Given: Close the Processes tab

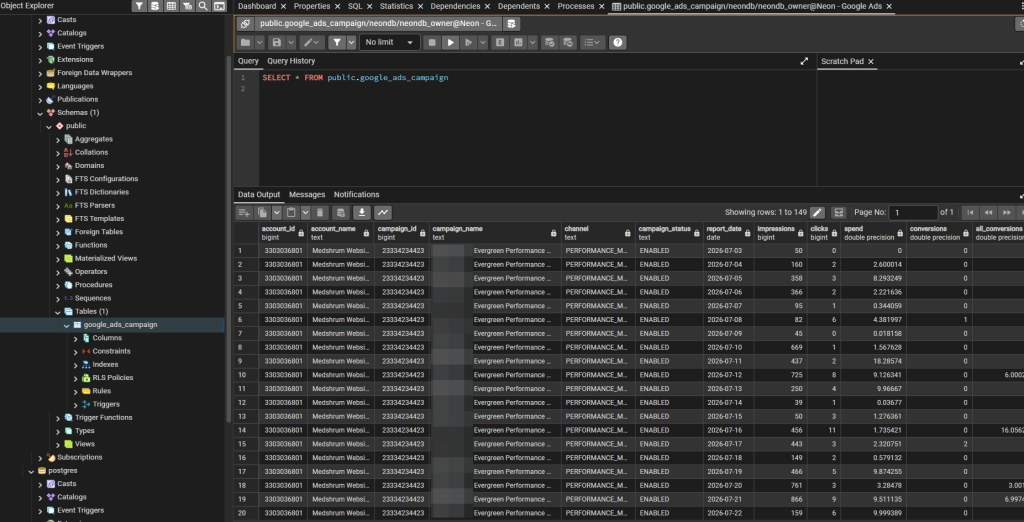Looking at the screenshot, I should [601, 7].
